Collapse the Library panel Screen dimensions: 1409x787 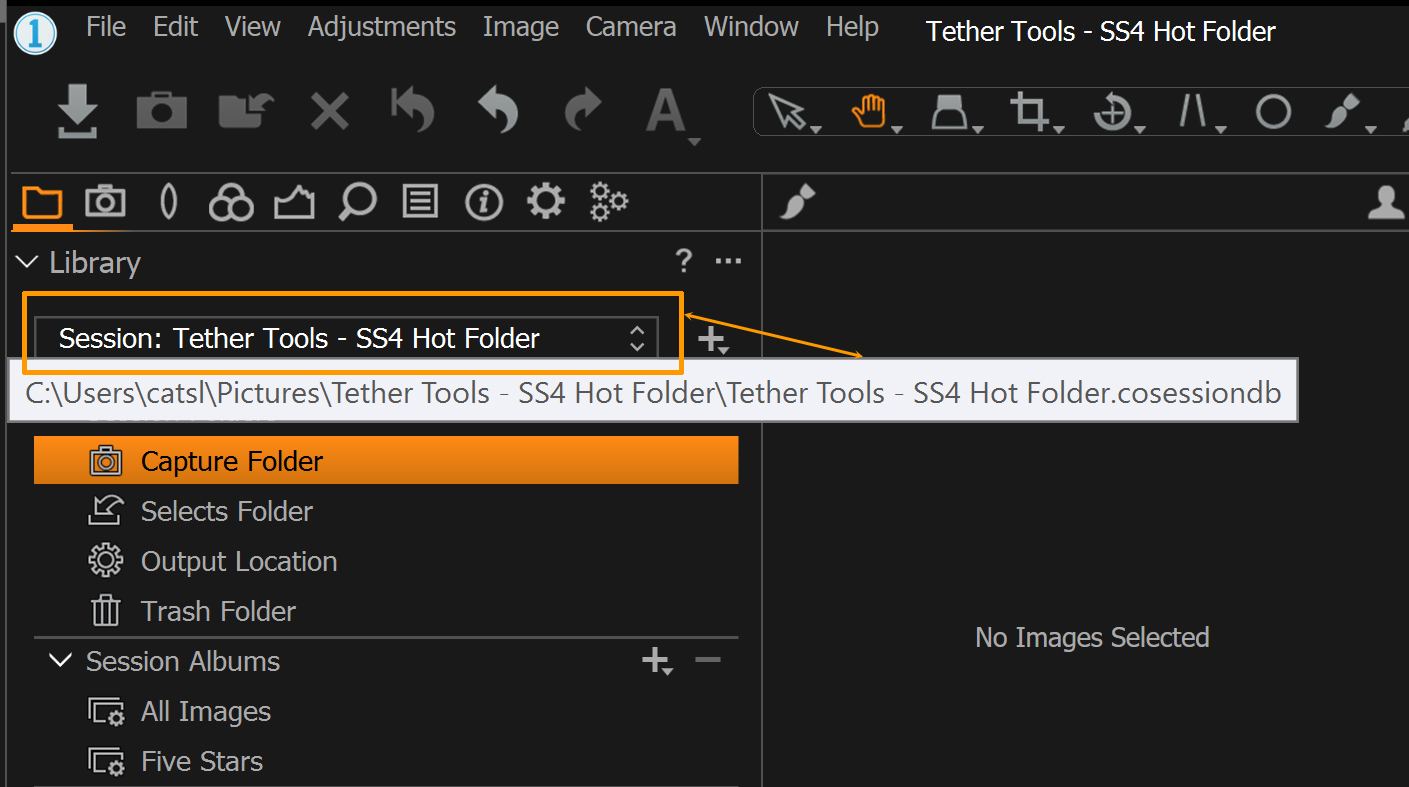[25, 262]
